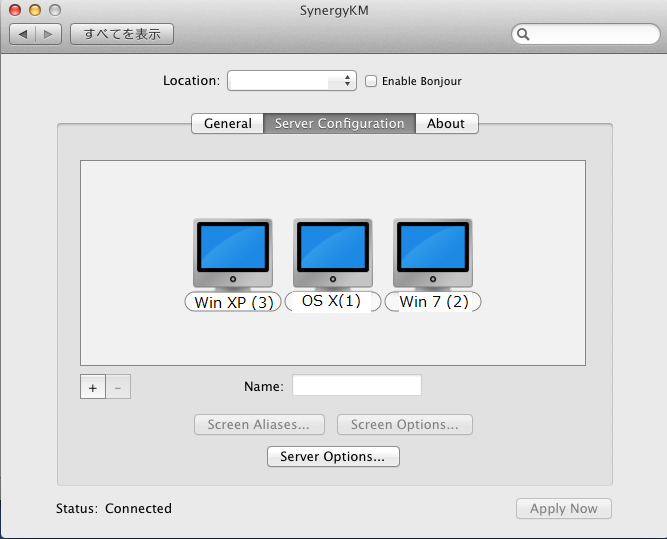Enable the Bonjour checkbox
The image size is (667, 539).
click(x=371, y=81)
